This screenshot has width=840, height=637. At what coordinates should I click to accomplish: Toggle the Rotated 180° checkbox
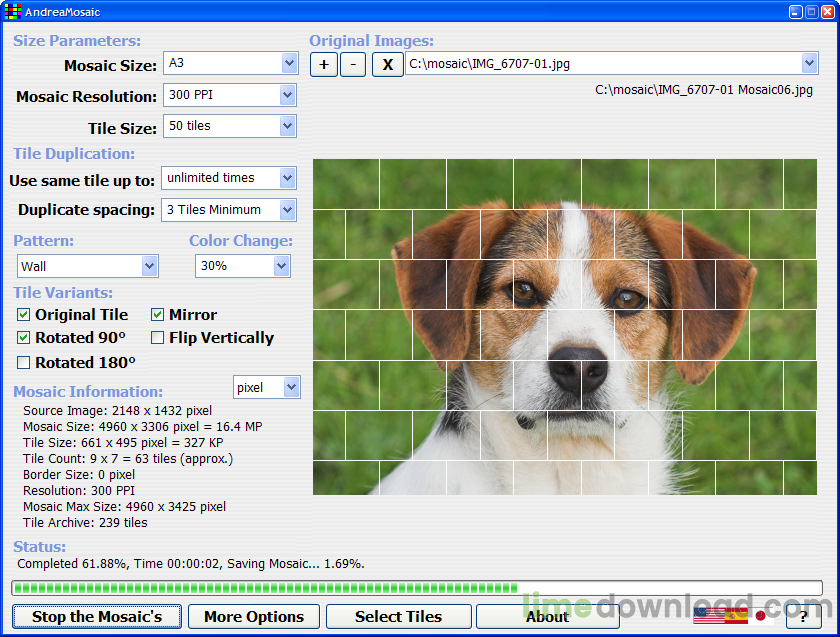pyautogui.click(x=24, y=362)
